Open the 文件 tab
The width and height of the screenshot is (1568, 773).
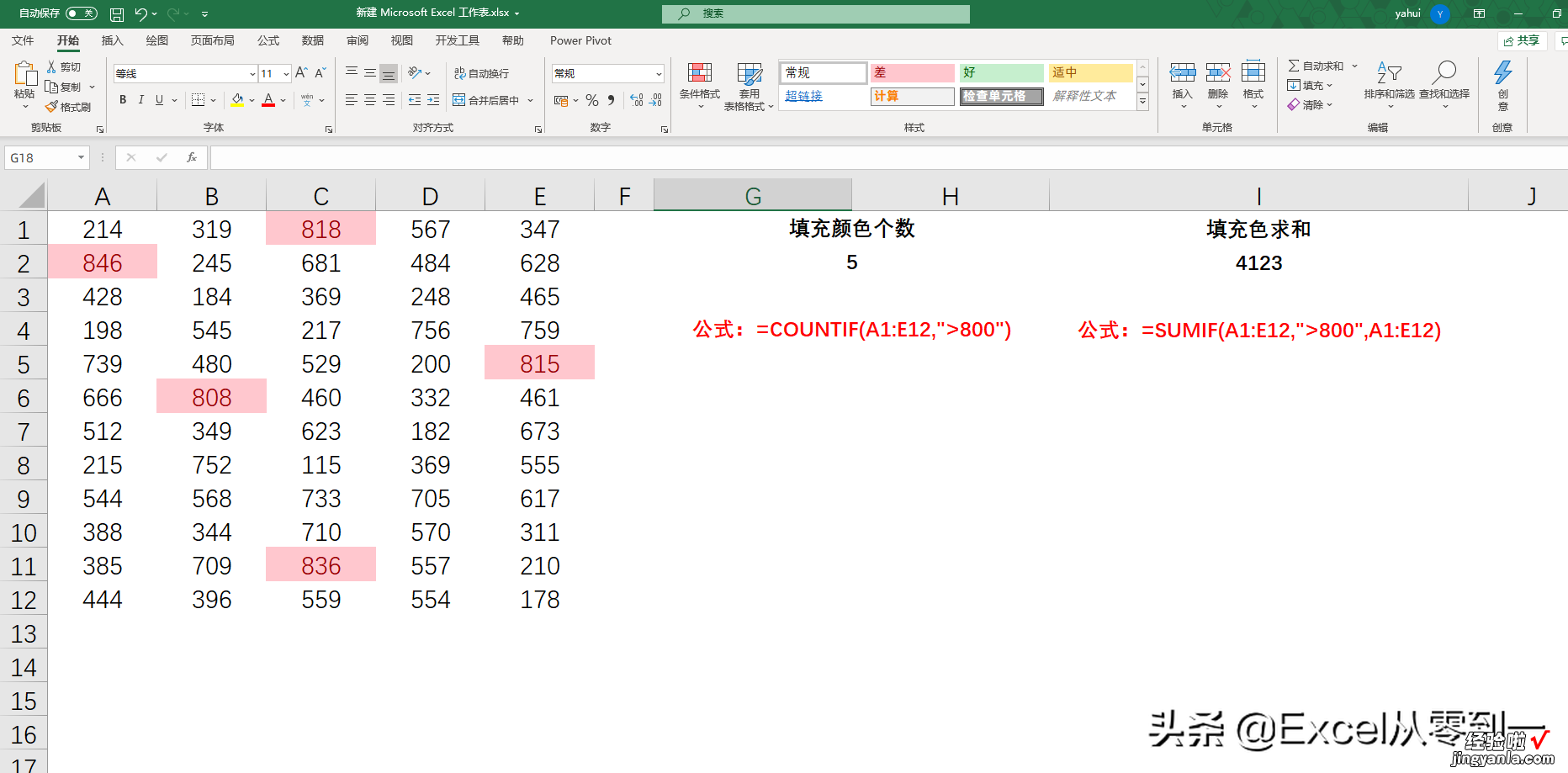(x=23, y=40)
